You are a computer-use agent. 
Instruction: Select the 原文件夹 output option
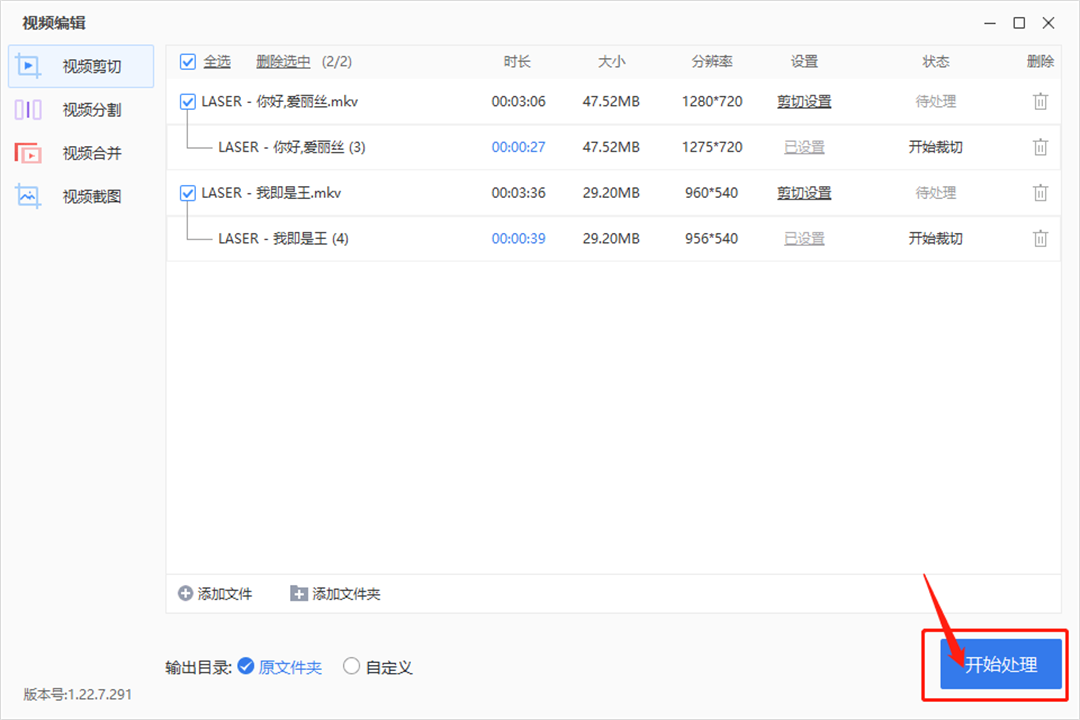click(x=280, y=667)
